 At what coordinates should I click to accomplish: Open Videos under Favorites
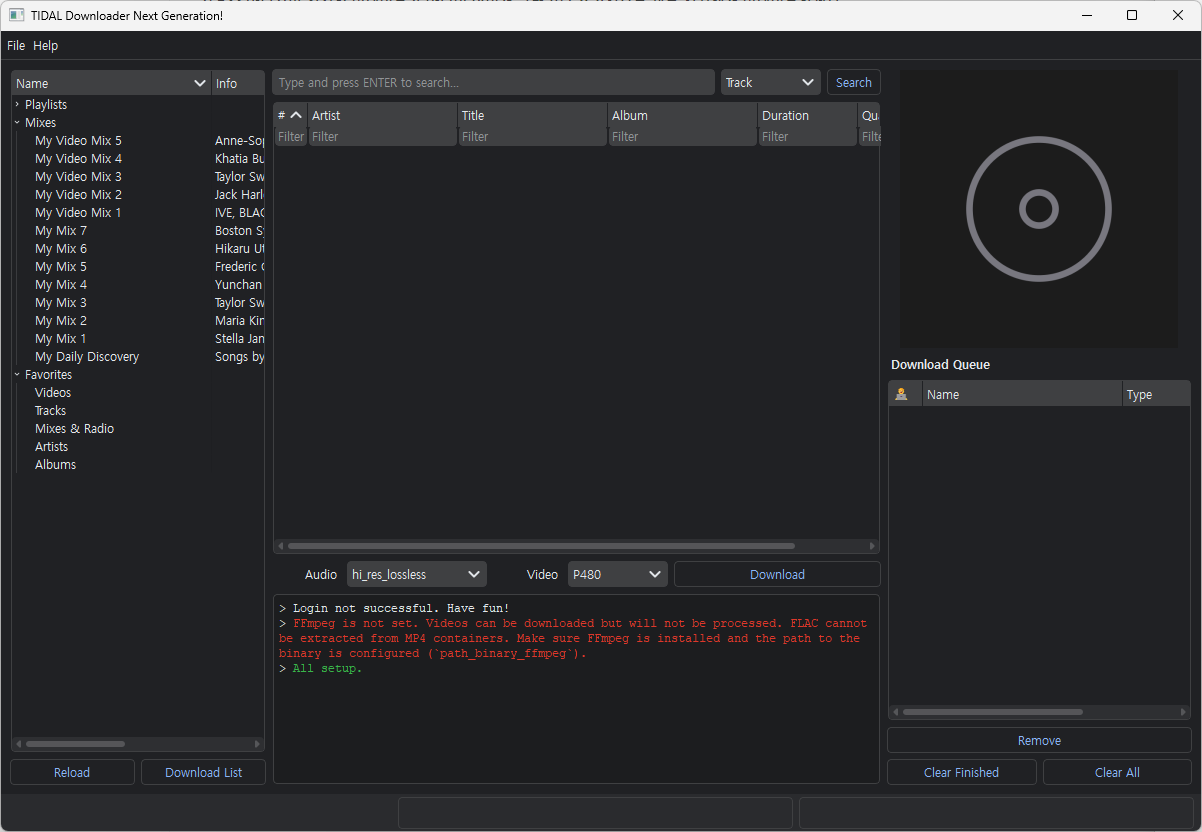(53, 392)
